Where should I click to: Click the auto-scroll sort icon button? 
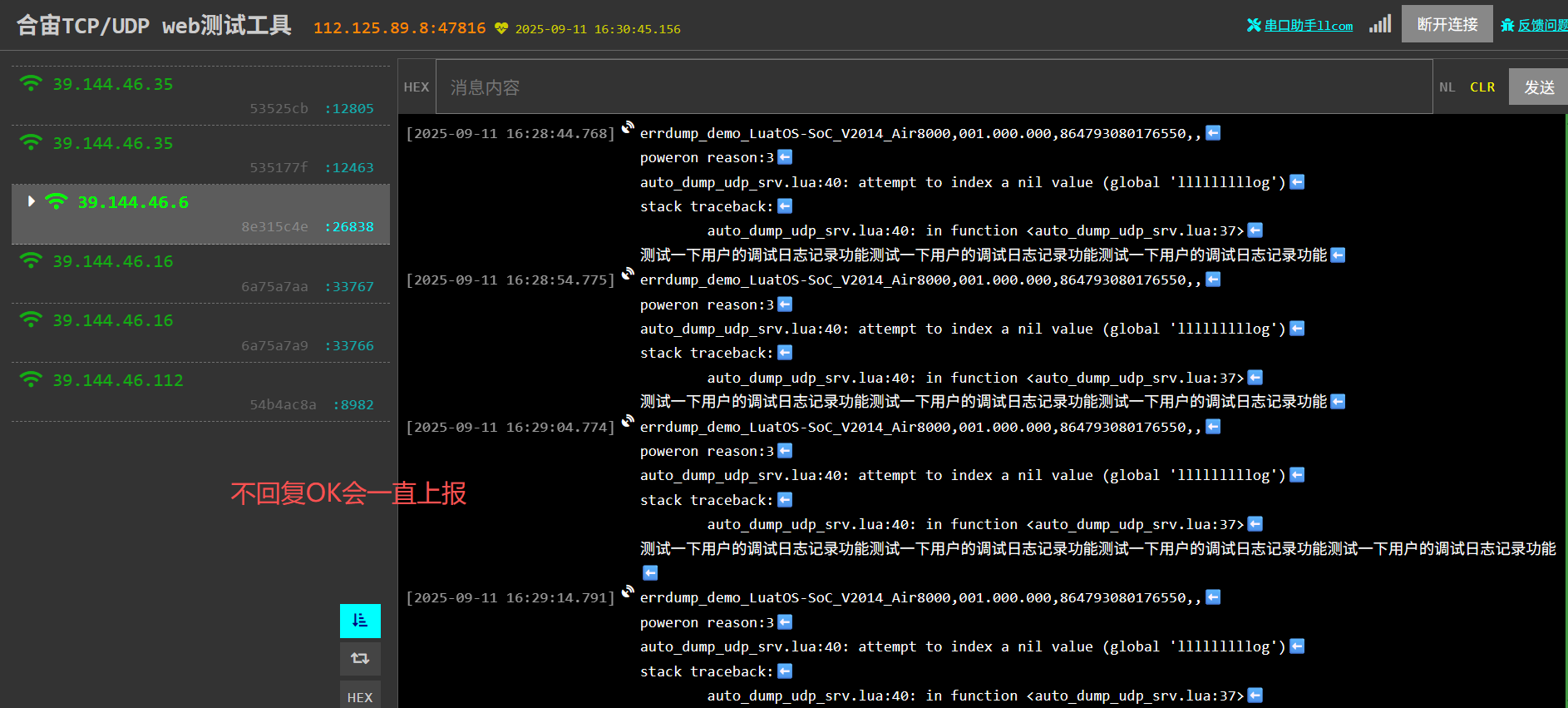360,621
